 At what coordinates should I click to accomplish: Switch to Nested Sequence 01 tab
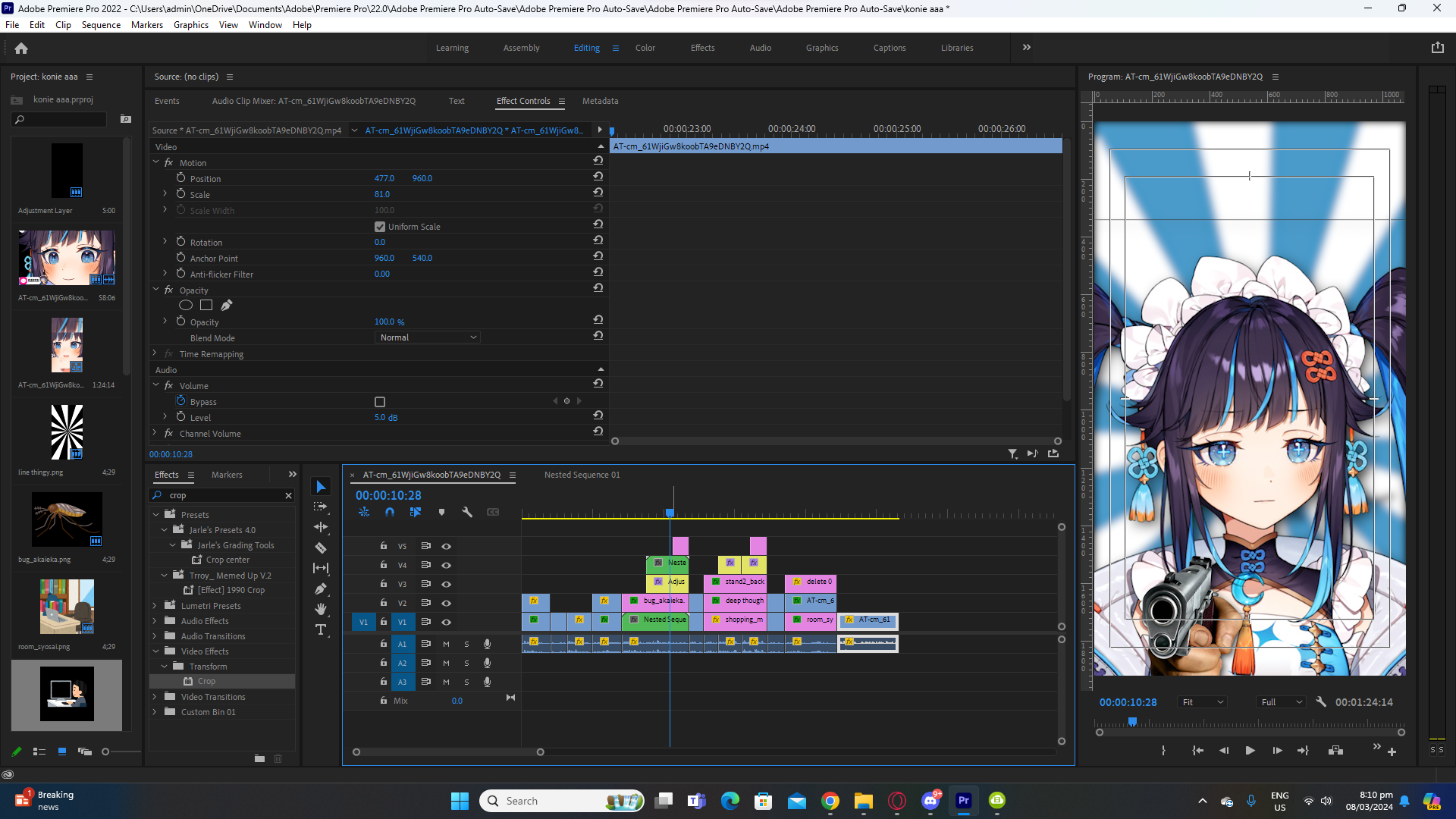click(x=582, y=475)
